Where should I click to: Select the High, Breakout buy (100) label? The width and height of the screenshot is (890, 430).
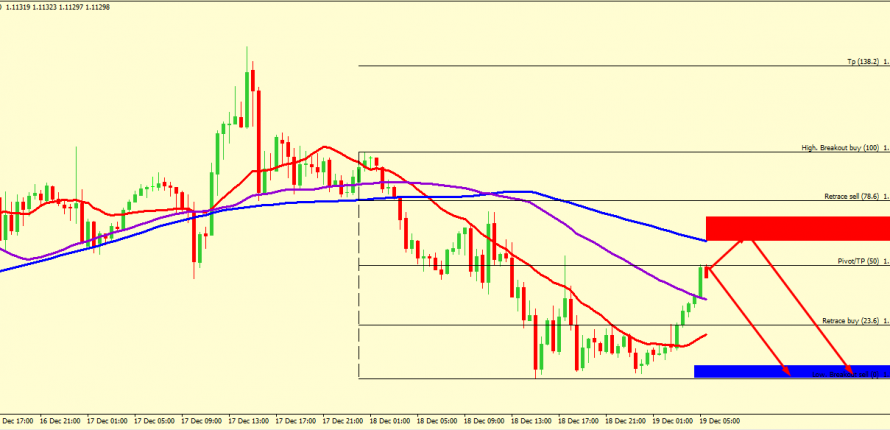[x=840, y=148]
